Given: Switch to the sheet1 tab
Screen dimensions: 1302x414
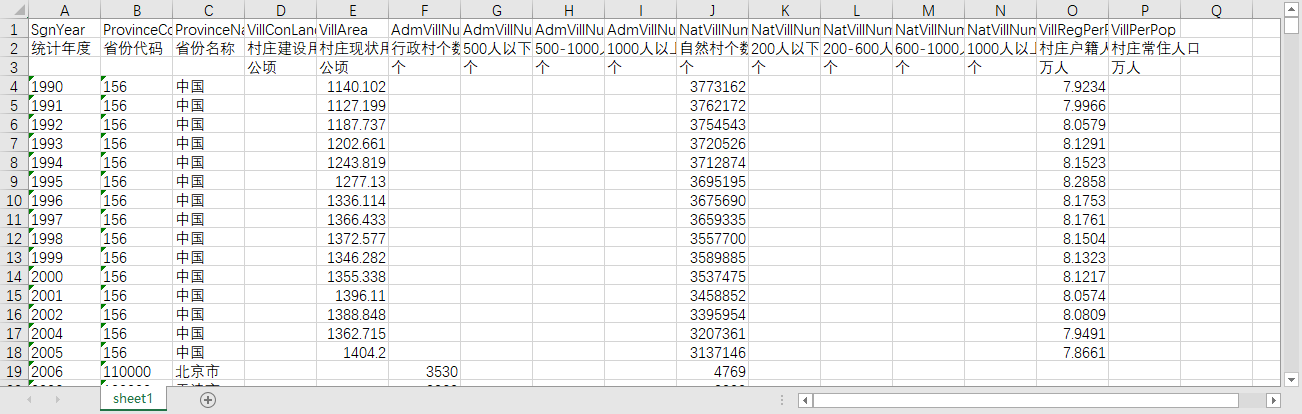Looking at the screenshot, I should pos(132,398).
